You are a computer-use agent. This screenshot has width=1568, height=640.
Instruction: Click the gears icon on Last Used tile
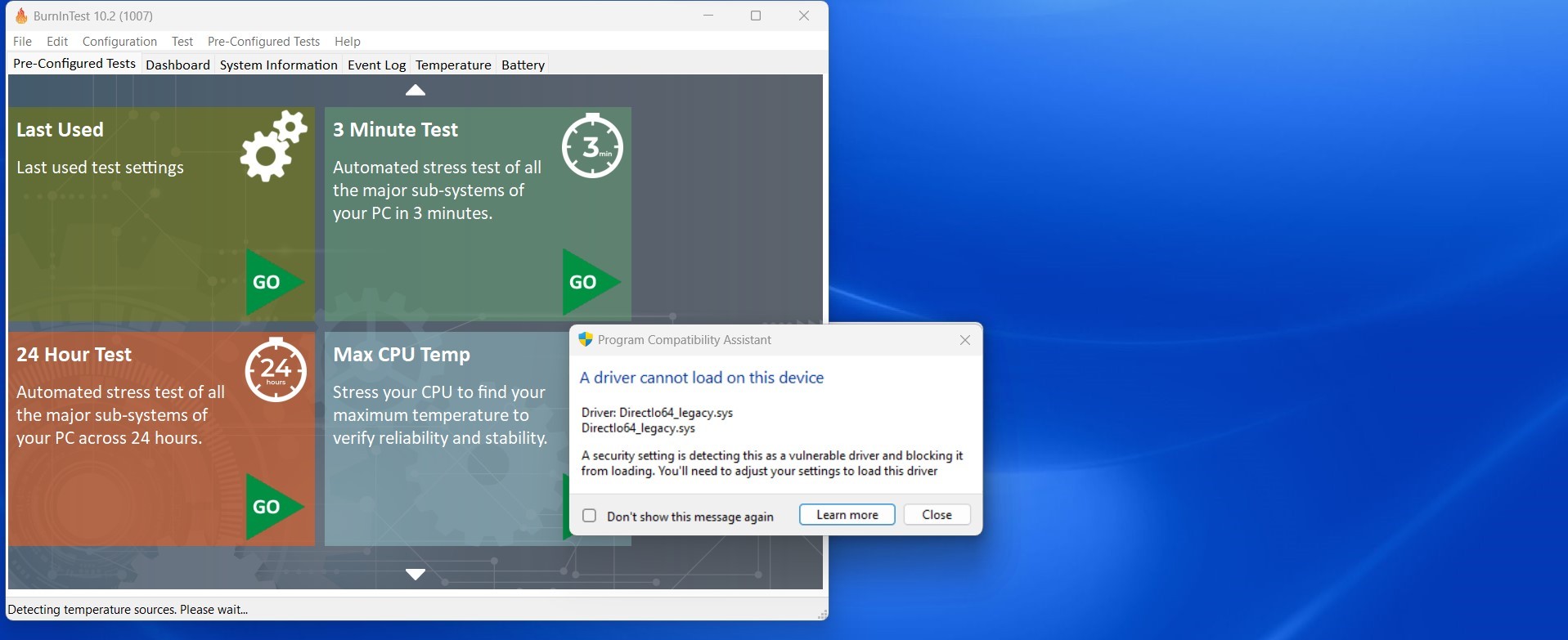point(273,146)
